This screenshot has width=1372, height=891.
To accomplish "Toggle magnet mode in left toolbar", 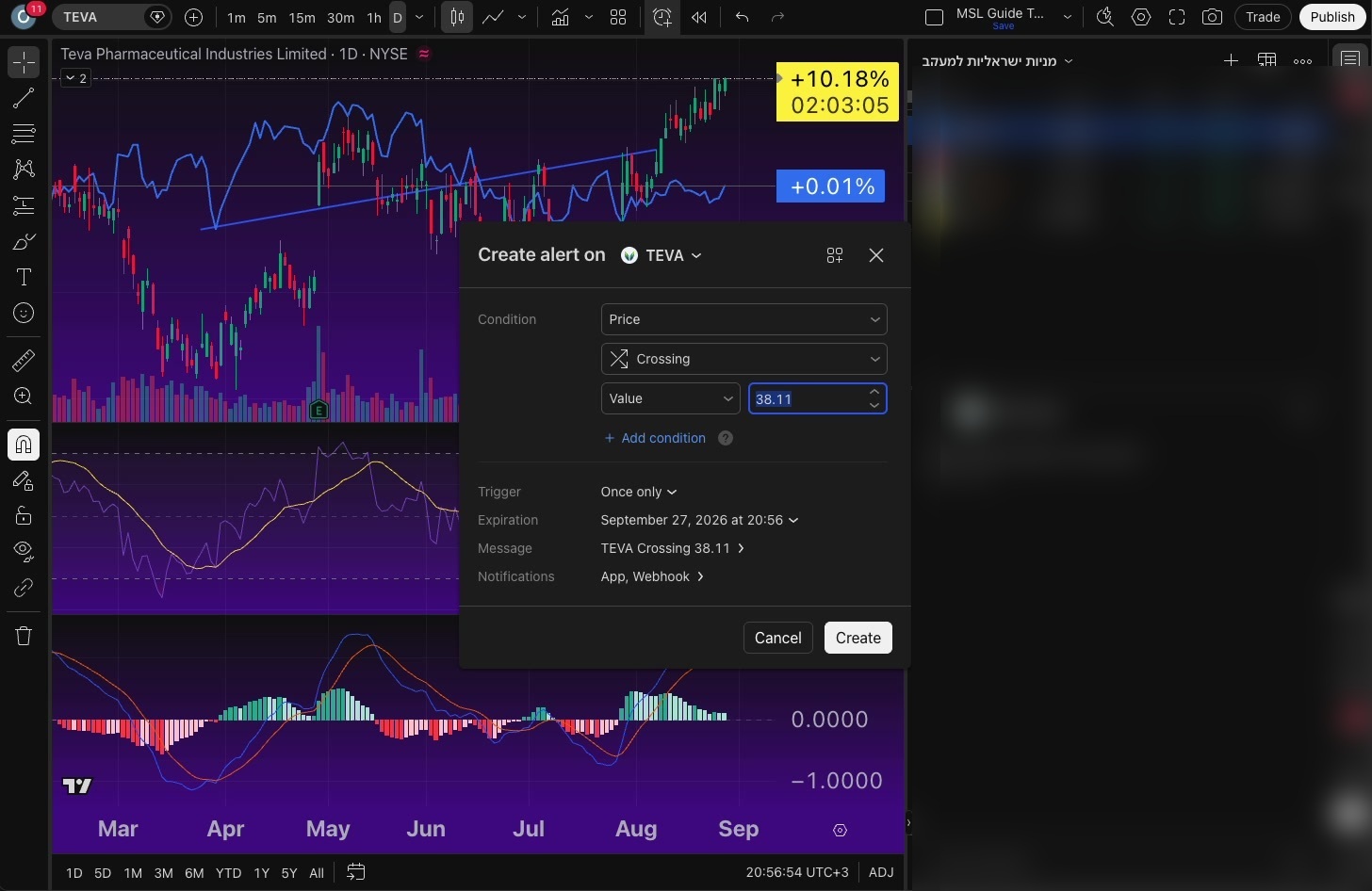I will tap(24, 445).
